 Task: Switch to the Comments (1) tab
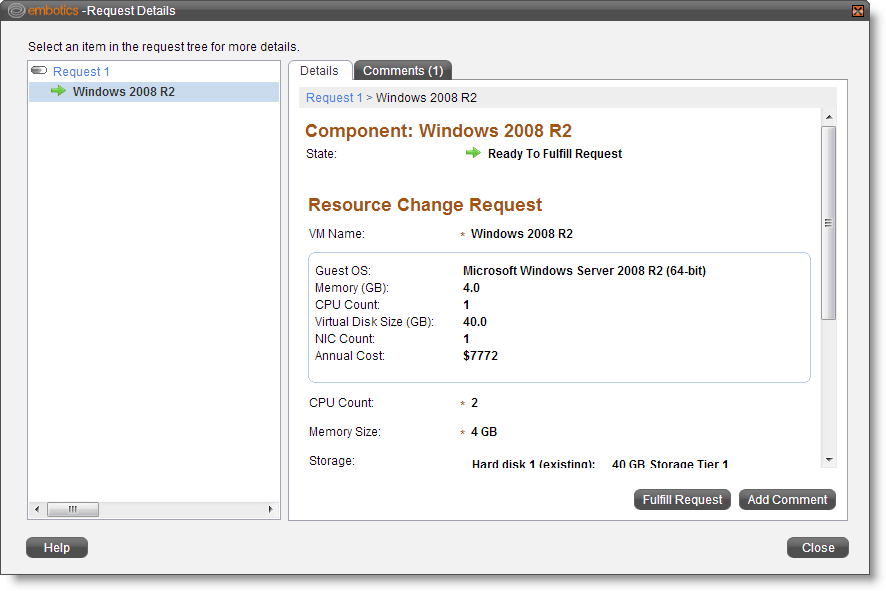tap(402, 70)
